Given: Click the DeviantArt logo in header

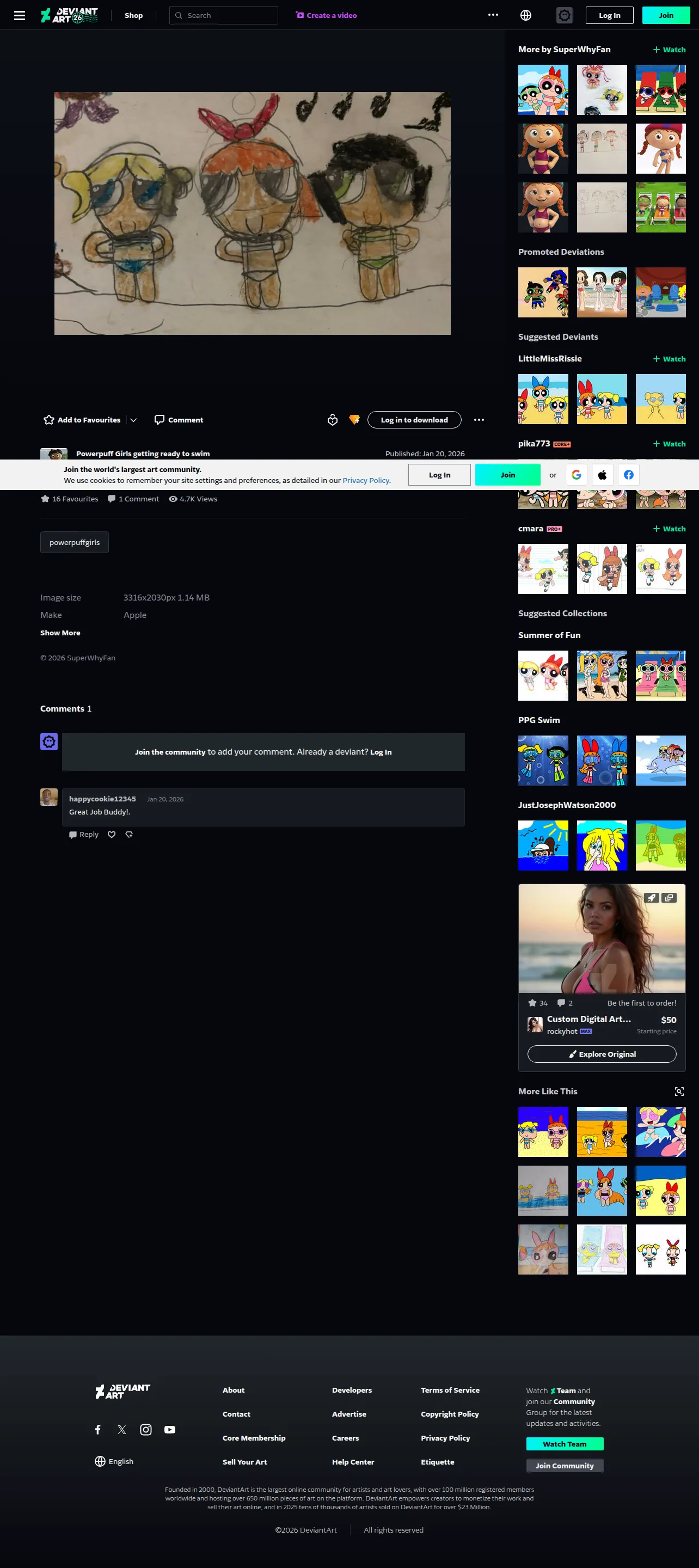Looking at the screenshot, I should [x=69, y=15].
